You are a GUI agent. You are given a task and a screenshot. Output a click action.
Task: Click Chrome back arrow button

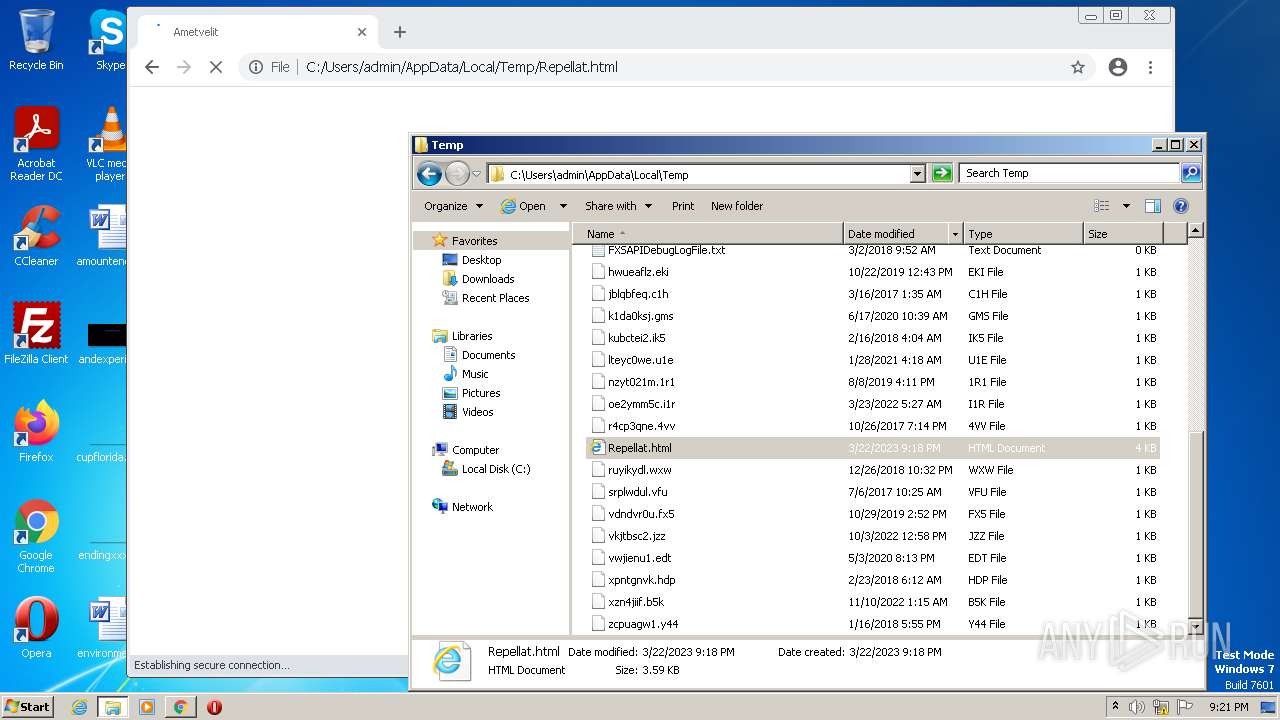pos(152,67)
